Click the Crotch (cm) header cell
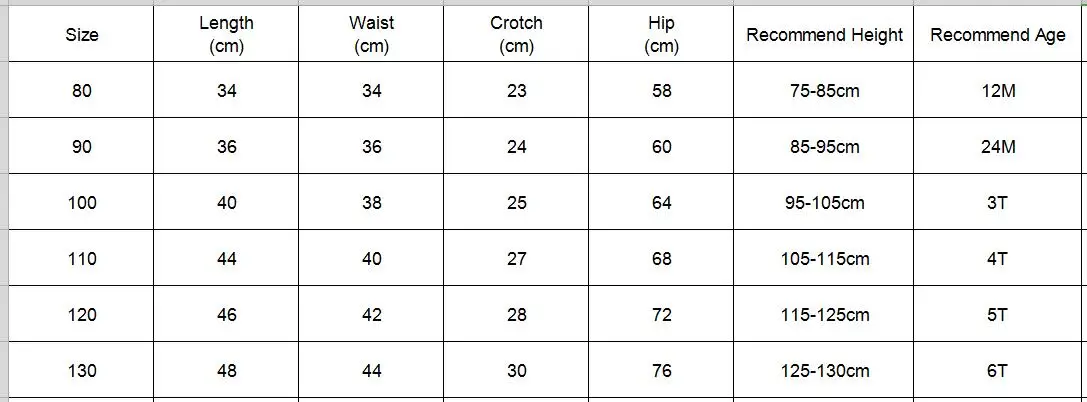 point(516,34)
